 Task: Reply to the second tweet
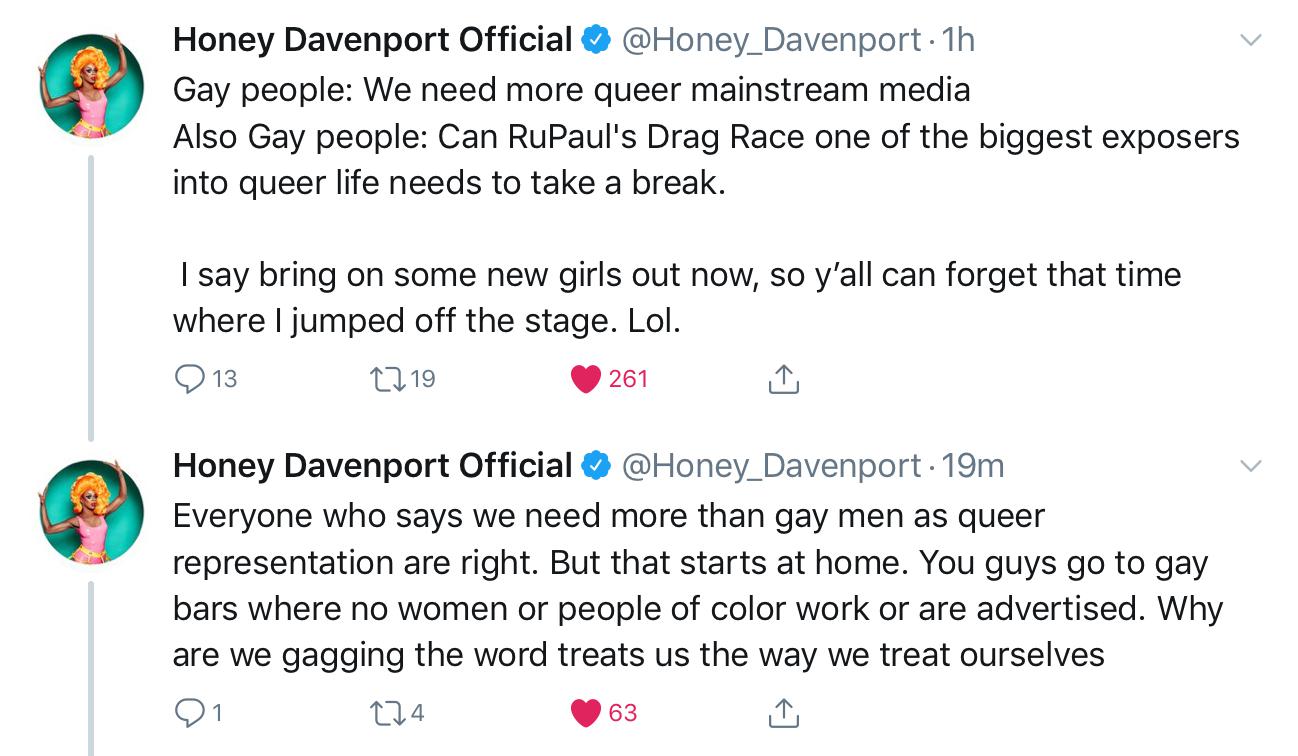[191, 713]
